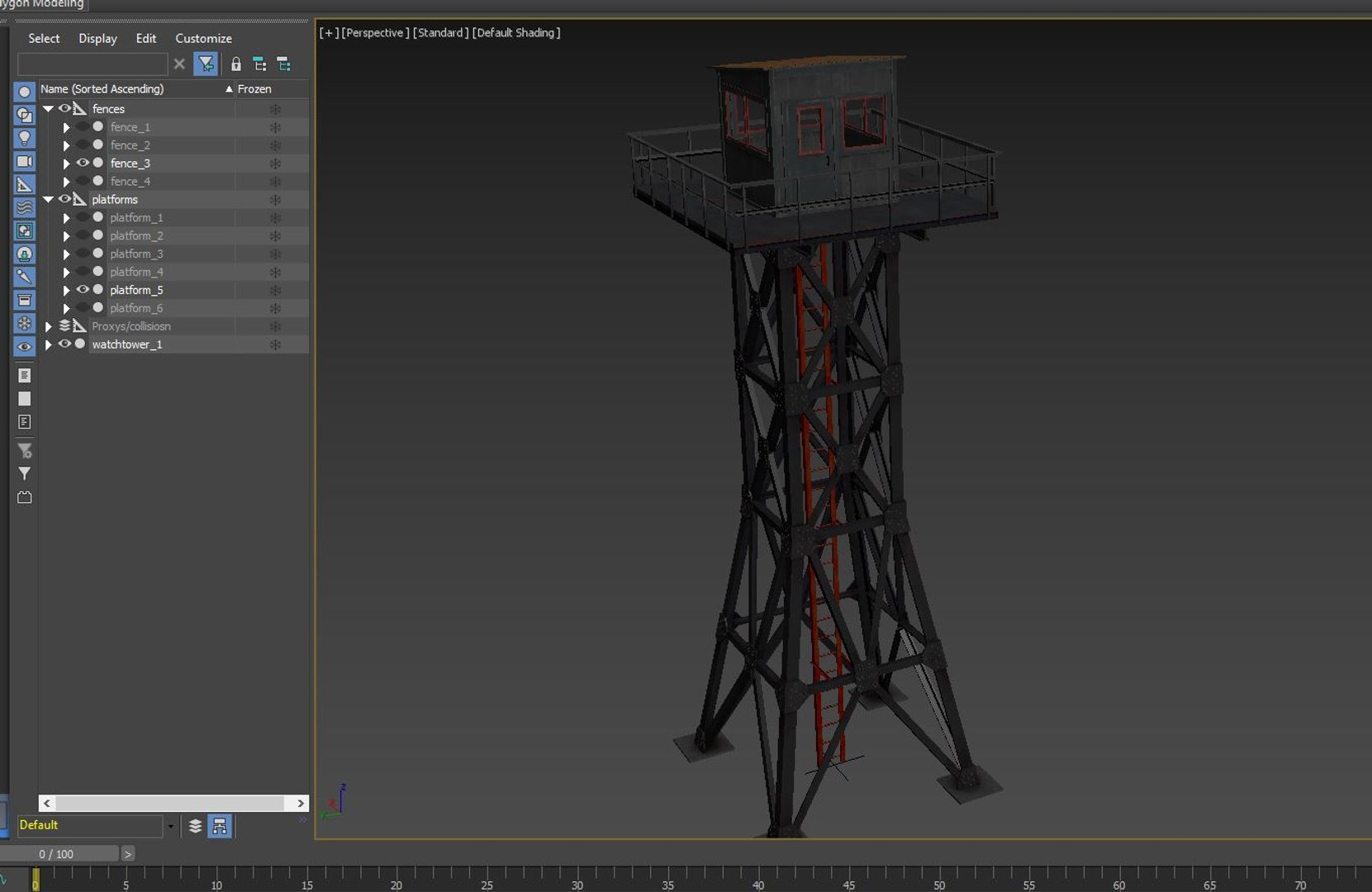This screenshot has height=892, width=1372.
Task: Show hidden object fence_1 via eye
Action: pos(83,126)
